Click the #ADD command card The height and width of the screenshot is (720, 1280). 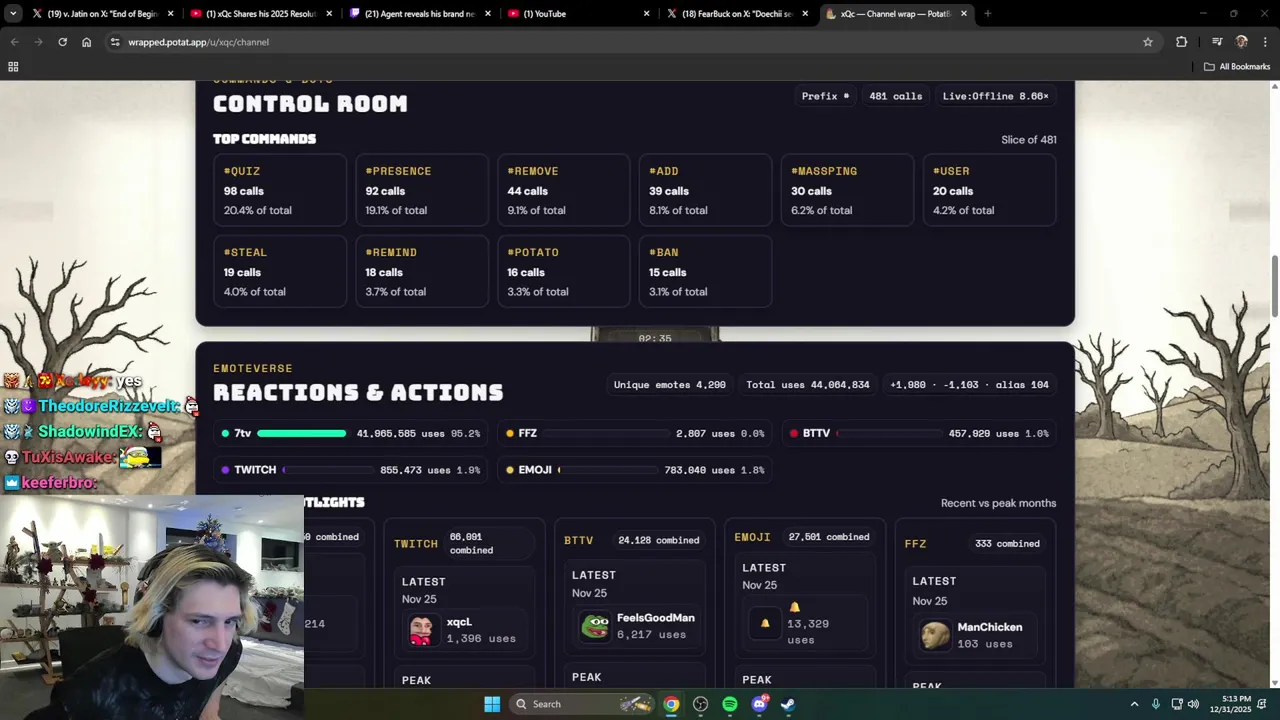[706, 190]
